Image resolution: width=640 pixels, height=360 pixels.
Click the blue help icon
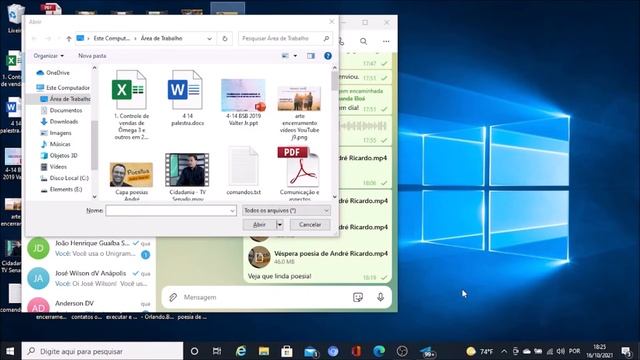[328, 56]
